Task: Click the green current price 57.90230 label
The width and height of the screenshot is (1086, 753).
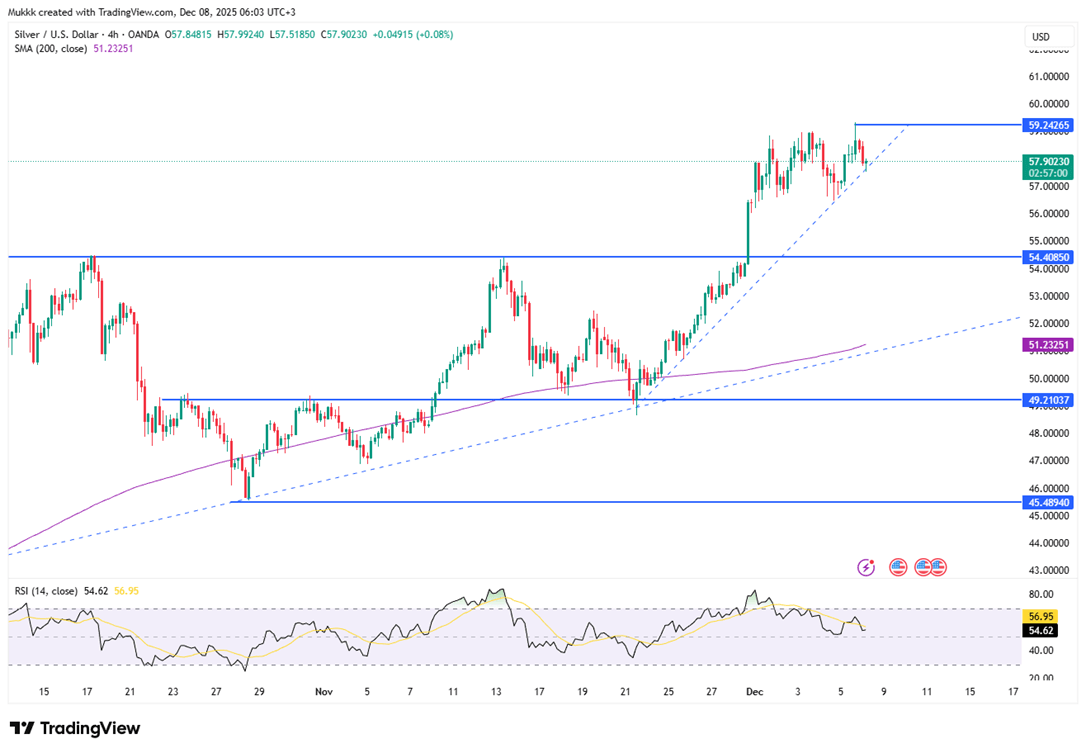Action: pyautogui.click(x=1049, y=161)
